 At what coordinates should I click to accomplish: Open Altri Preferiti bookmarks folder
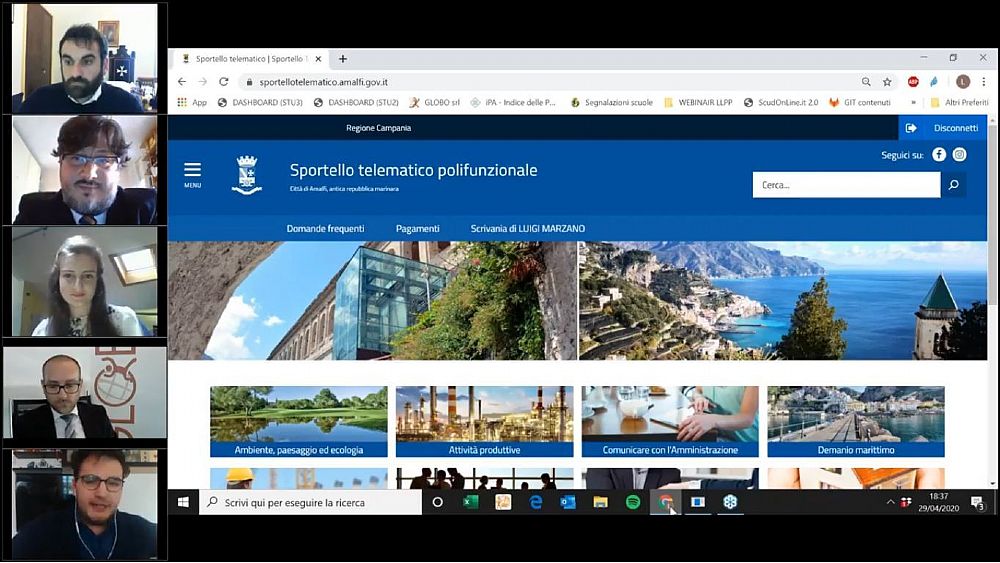[959, 102]
